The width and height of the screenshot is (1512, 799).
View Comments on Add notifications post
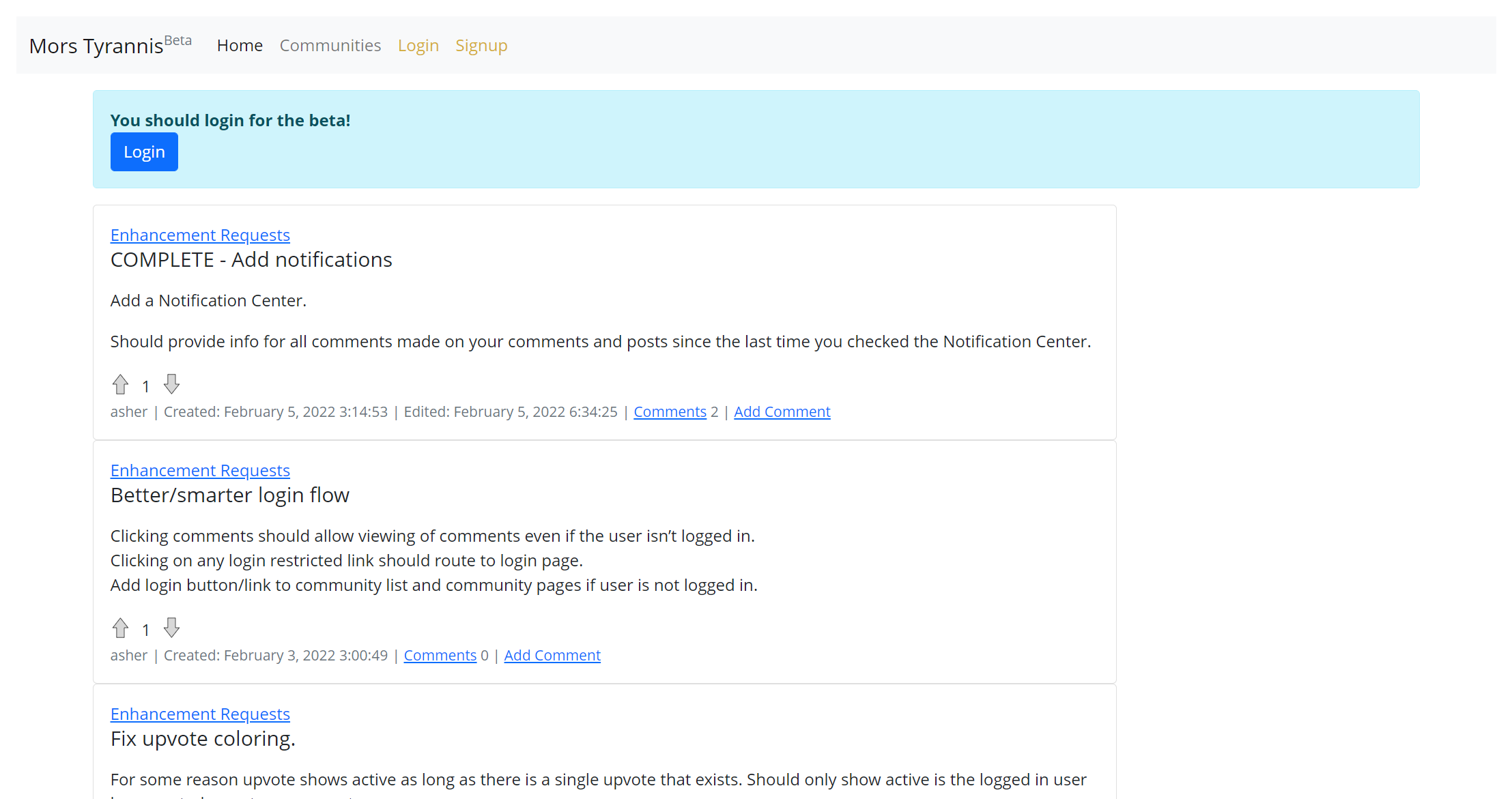coord(670,412)
